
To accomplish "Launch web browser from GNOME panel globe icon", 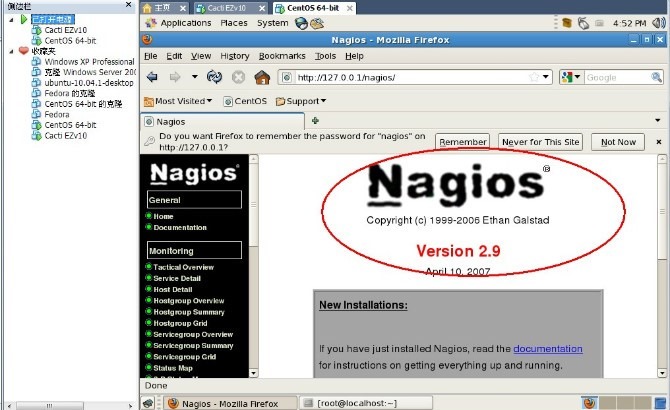I will (301, 23).
